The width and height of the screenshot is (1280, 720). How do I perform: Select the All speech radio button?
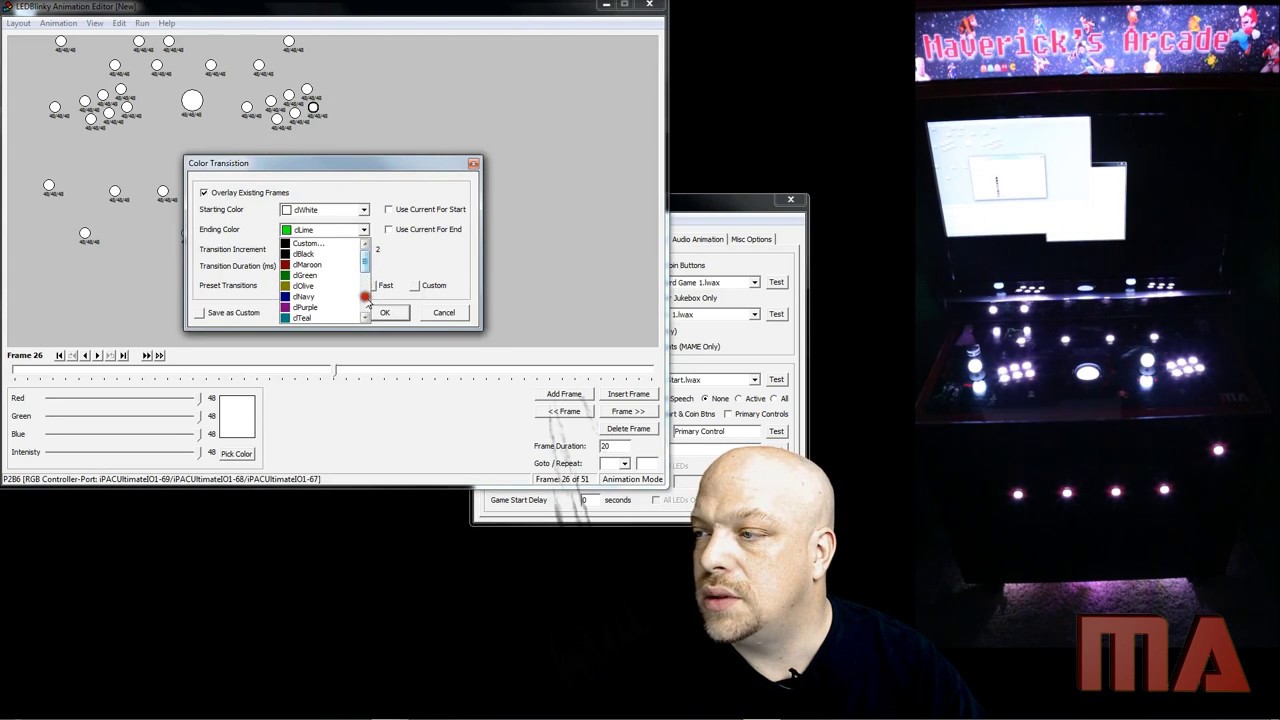(773, 398)
